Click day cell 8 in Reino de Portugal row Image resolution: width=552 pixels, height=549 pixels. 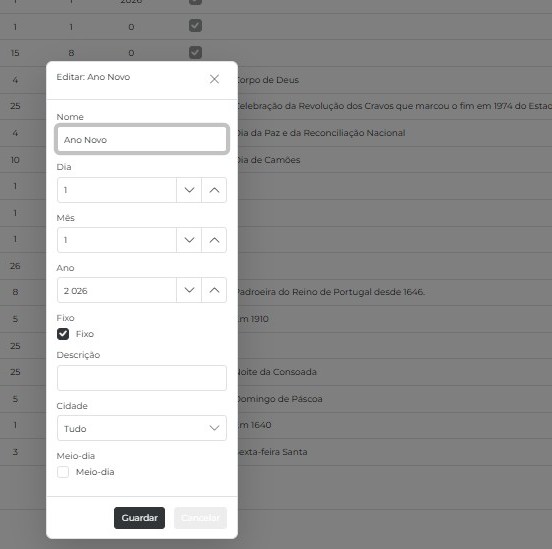coord(15,292)
